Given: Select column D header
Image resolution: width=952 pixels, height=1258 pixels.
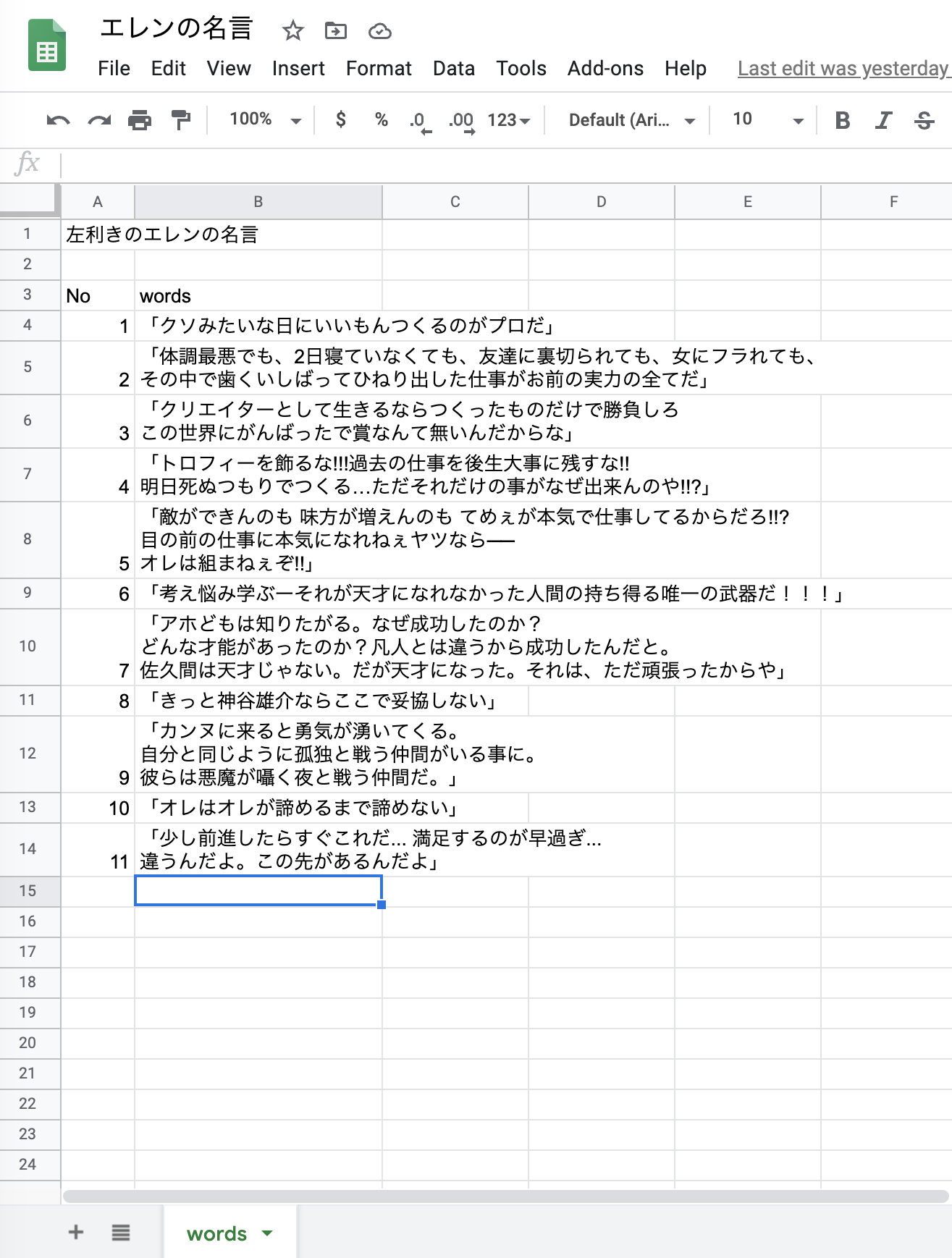Looking at the screenshot, I should 602,202.
